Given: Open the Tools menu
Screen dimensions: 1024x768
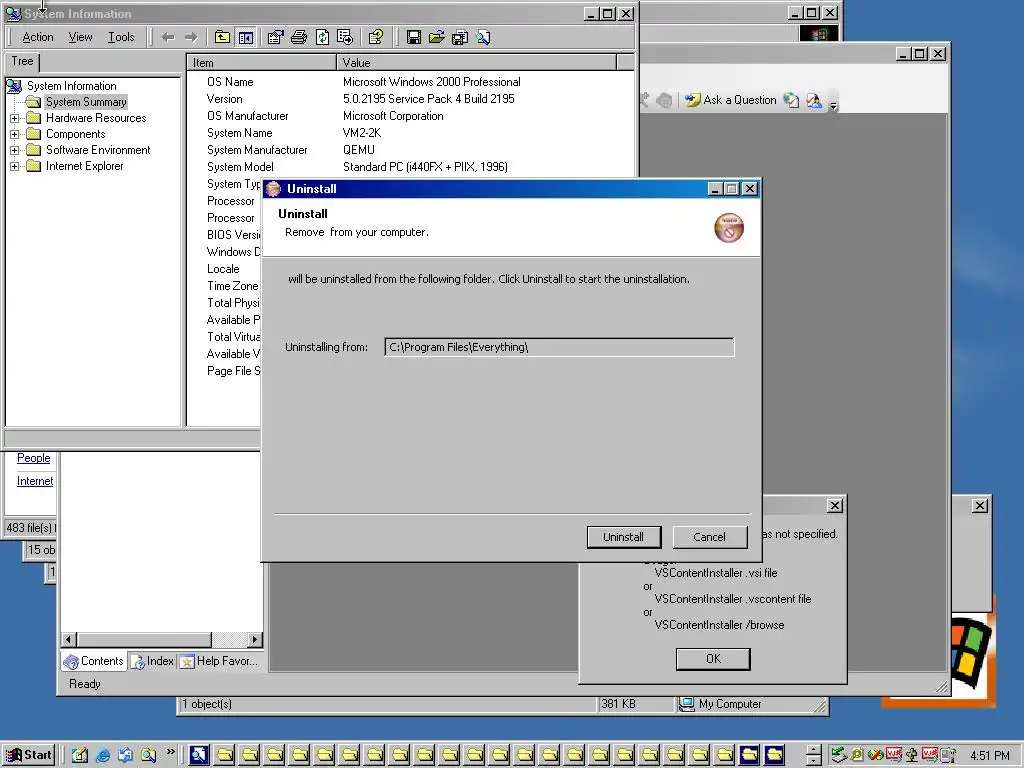Looking at the screenshot, I should (121, 37).
